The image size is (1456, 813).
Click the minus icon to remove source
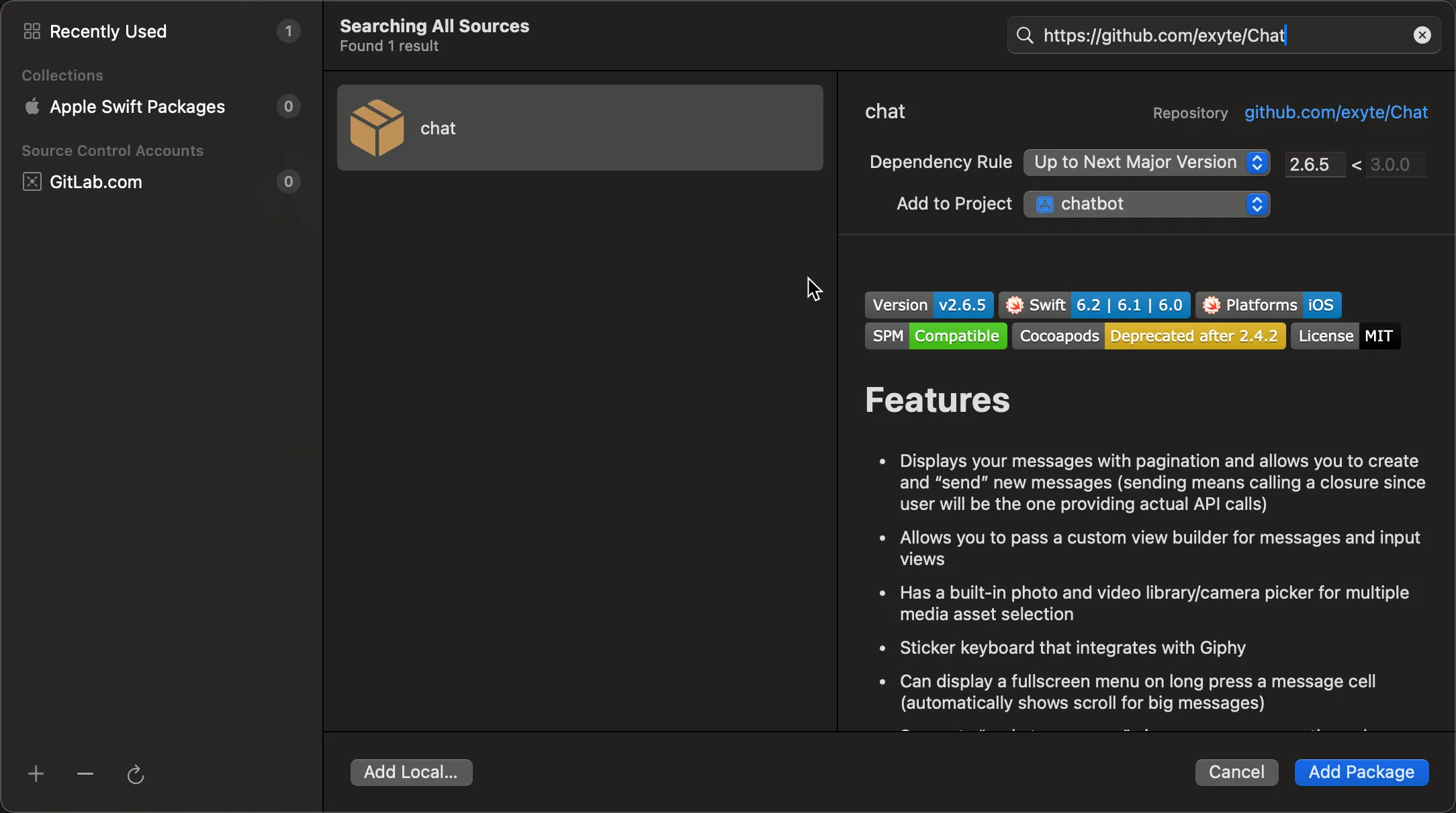click(85, 774)
